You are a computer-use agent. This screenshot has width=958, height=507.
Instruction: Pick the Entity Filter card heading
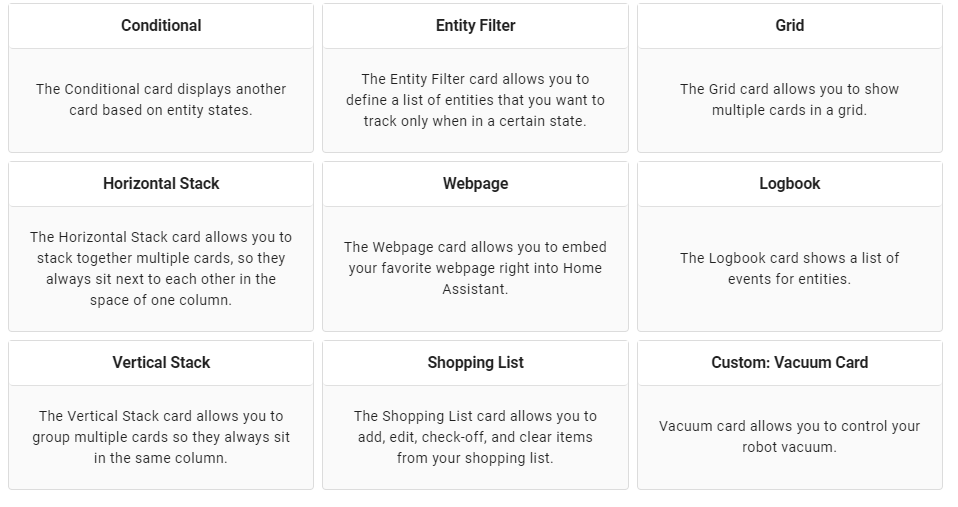(x=475, y=26)
